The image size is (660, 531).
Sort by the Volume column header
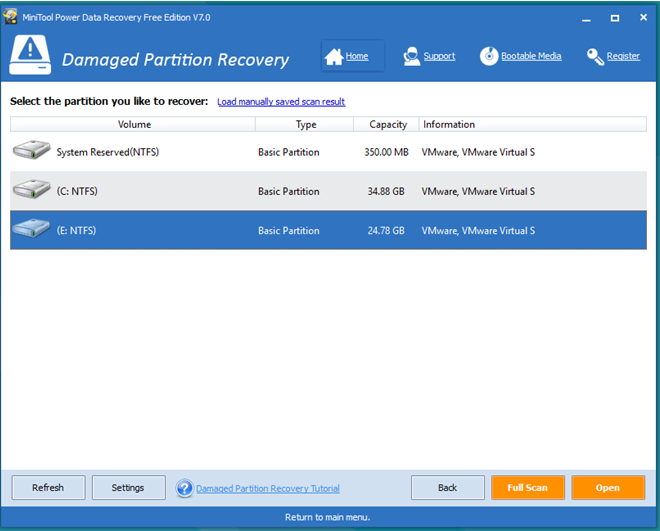[x=133, y=124]
